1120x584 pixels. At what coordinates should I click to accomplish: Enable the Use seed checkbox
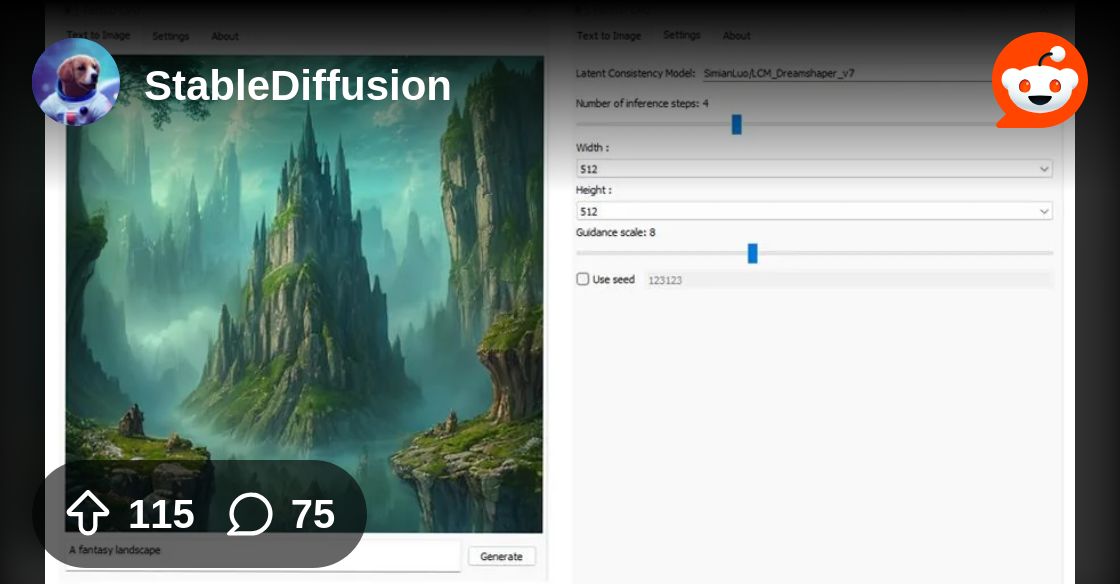click(582, 279)
